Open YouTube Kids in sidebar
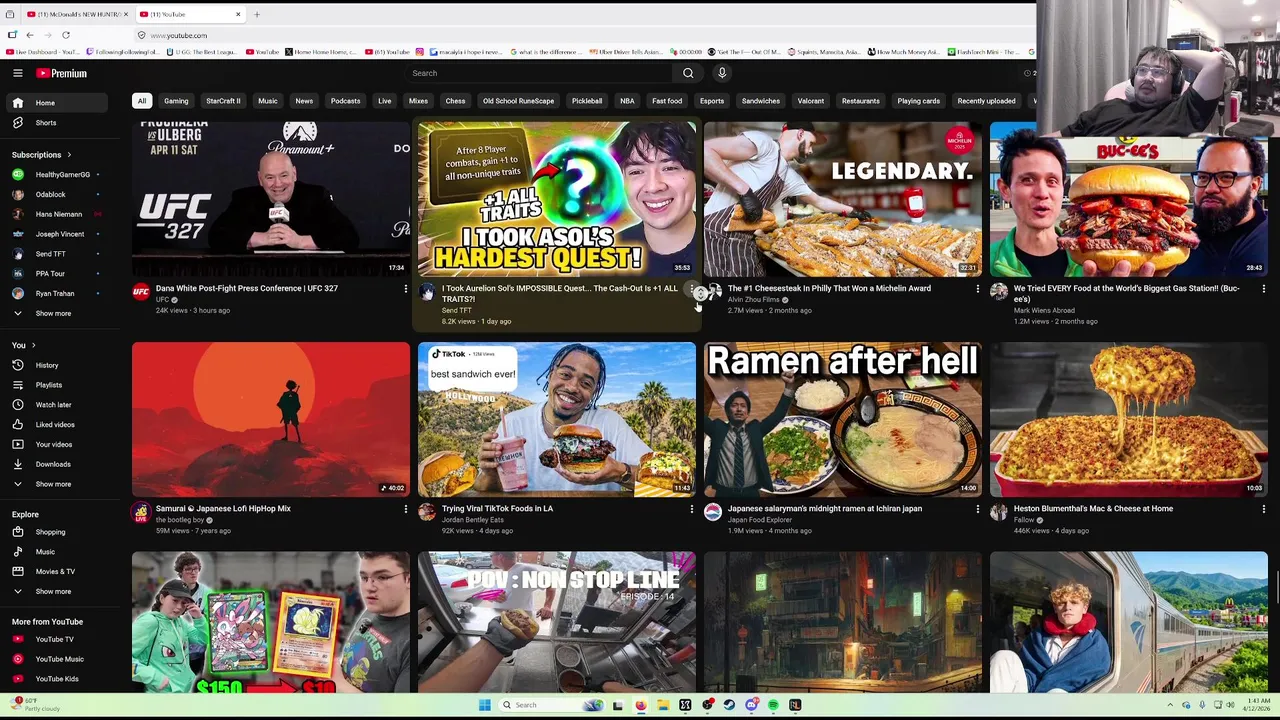Viewport: 1280px width, 720px height. click(56, 679)
